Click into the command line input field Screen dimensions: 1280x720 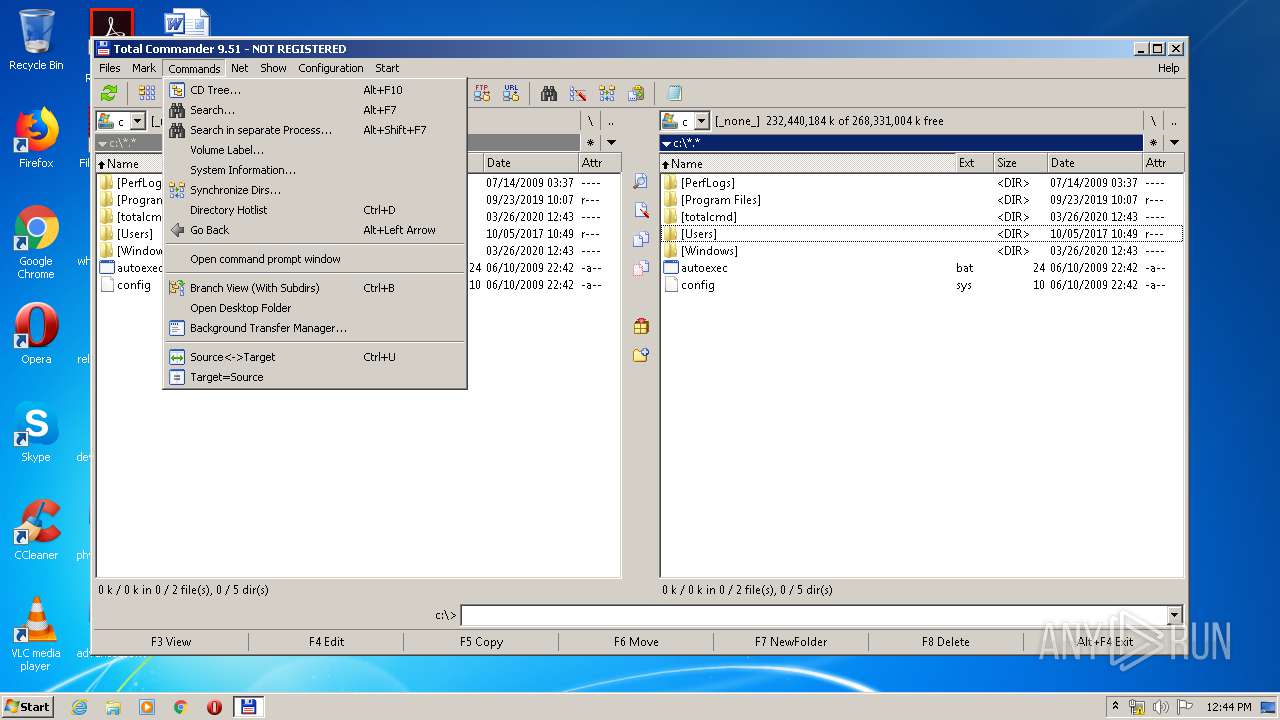pyautogui.click(x=814, y=615)
